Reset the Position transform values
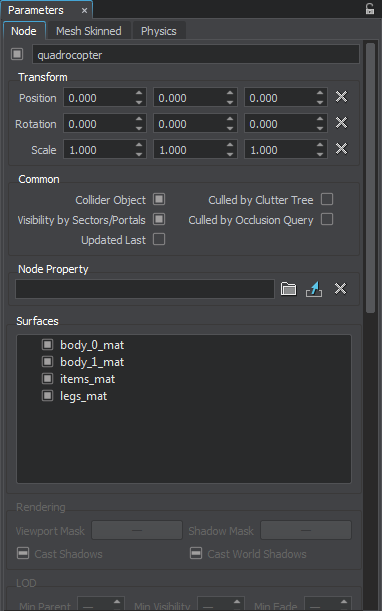This screenshot has height=611, width=382. pyautogui.click(x=341, y=97)
